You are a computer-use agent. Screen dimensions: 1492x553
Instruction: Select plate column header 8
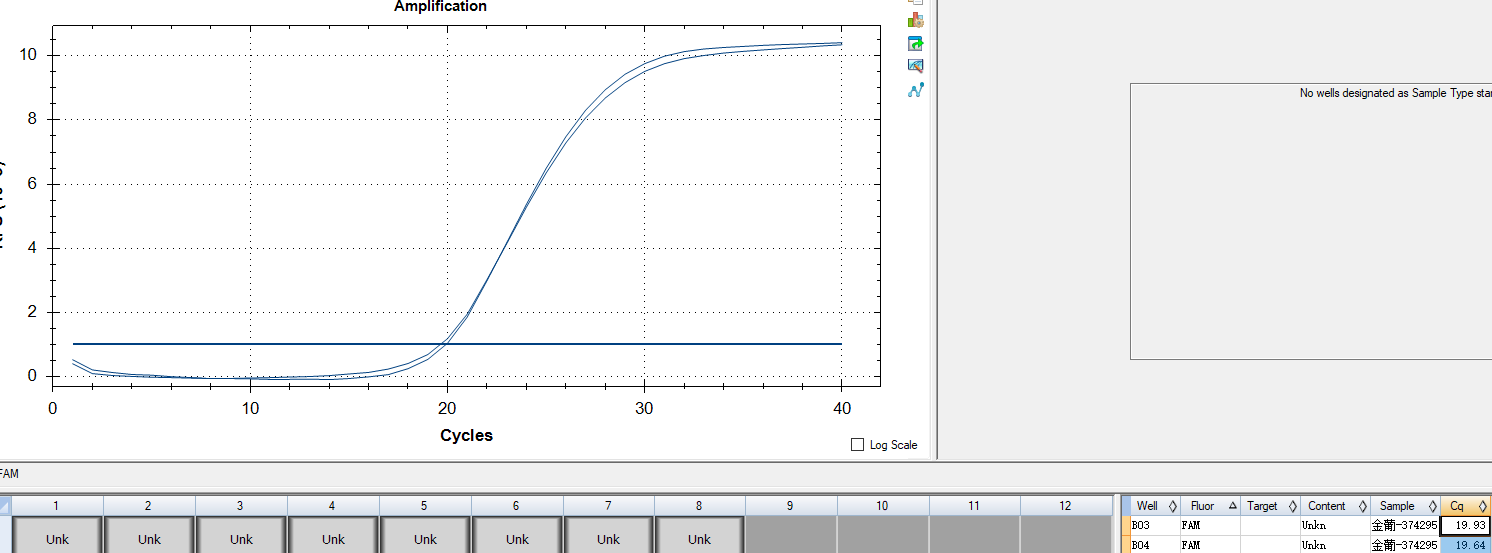point(700,506)
